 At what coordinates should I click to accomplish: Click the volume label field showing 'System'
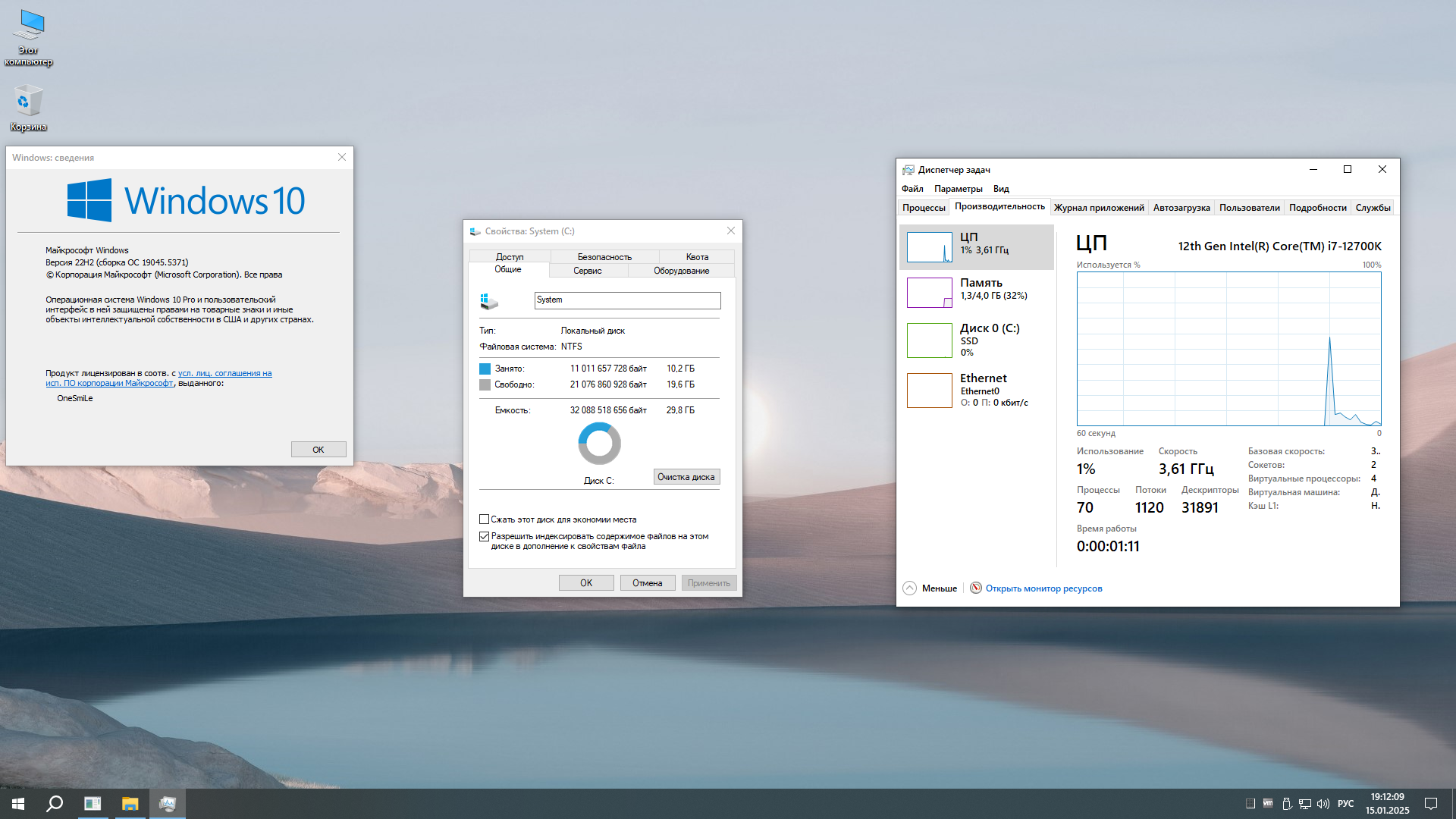tap(627, 300)
